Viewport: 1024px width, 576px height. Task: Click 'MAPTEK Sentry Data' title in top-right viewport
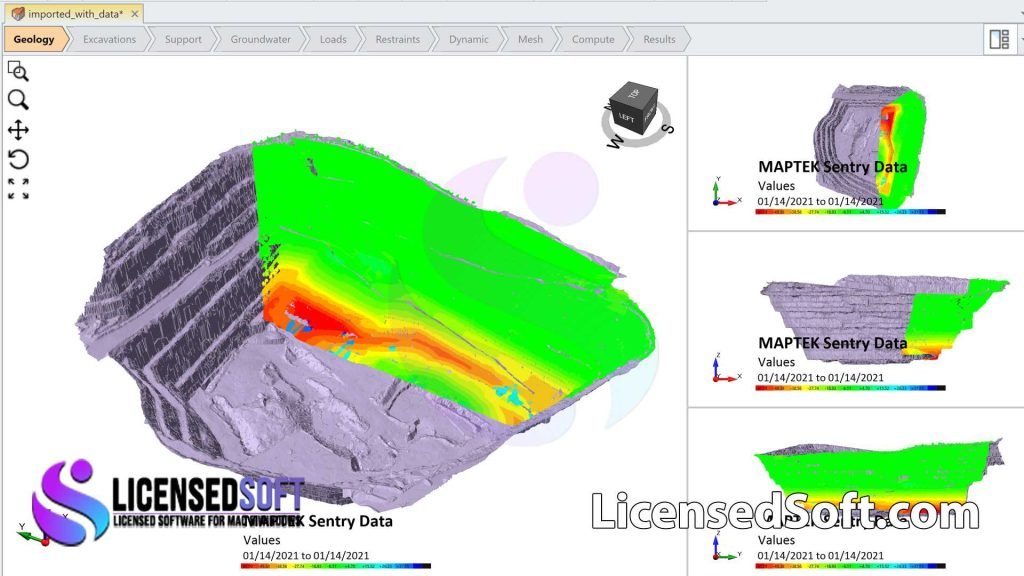point(832,167)
